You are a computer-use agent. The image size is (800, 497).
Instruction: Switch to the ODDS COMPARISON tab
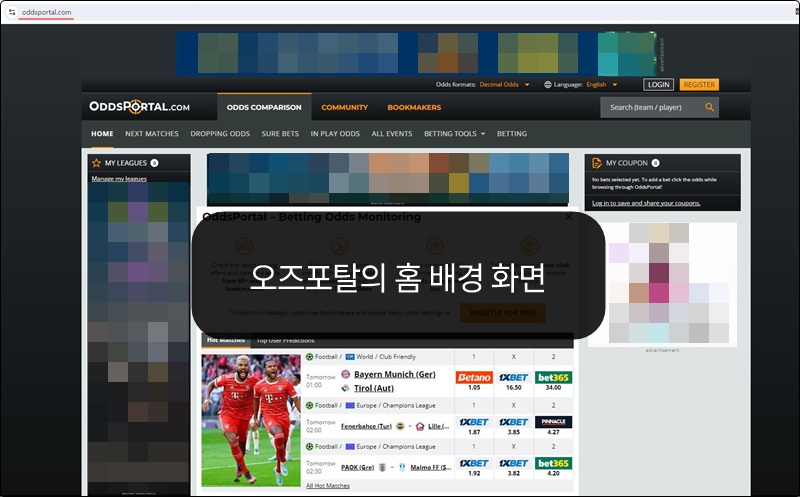[264, 107]
